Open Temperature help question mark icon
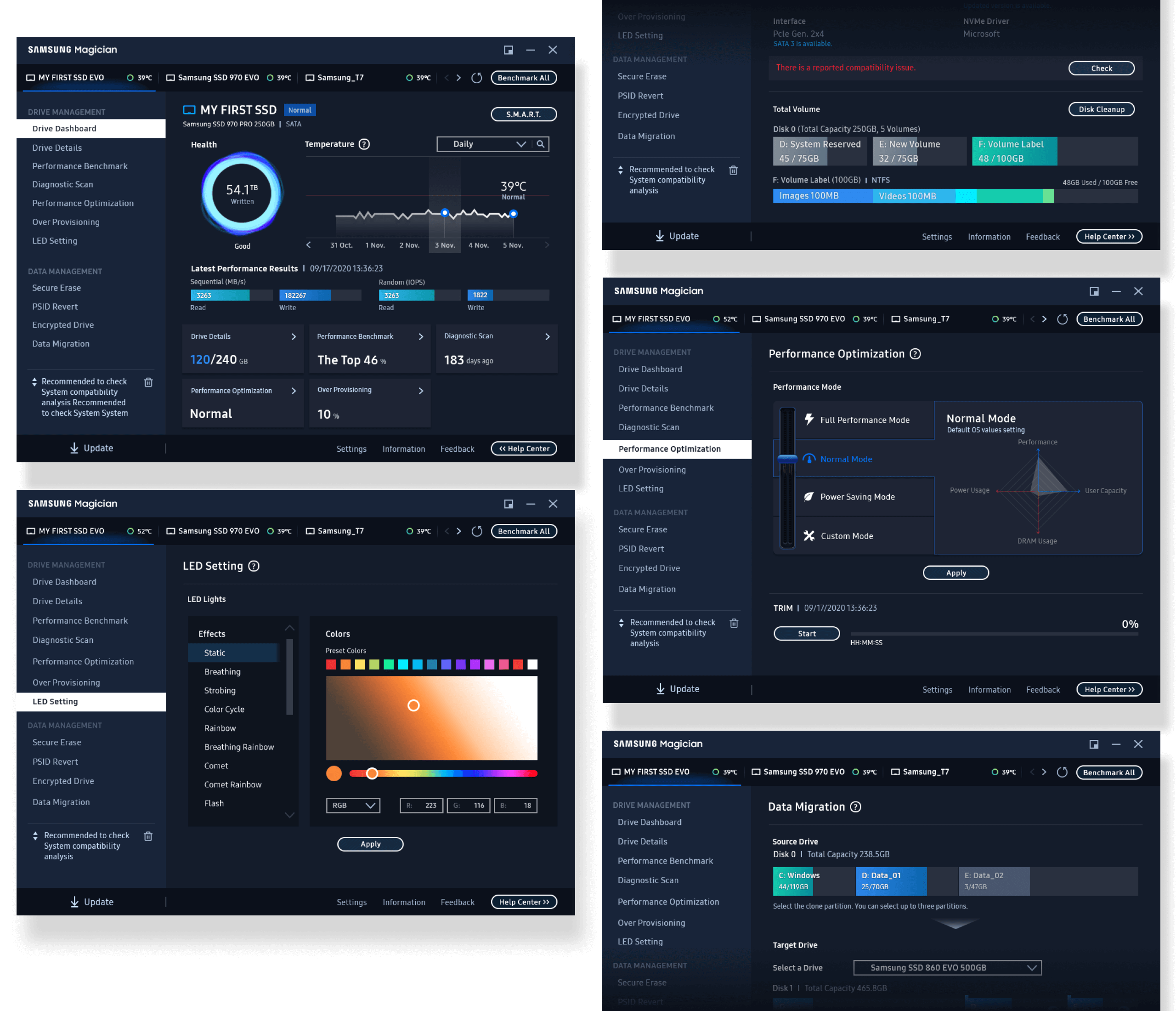 [364, 144]
